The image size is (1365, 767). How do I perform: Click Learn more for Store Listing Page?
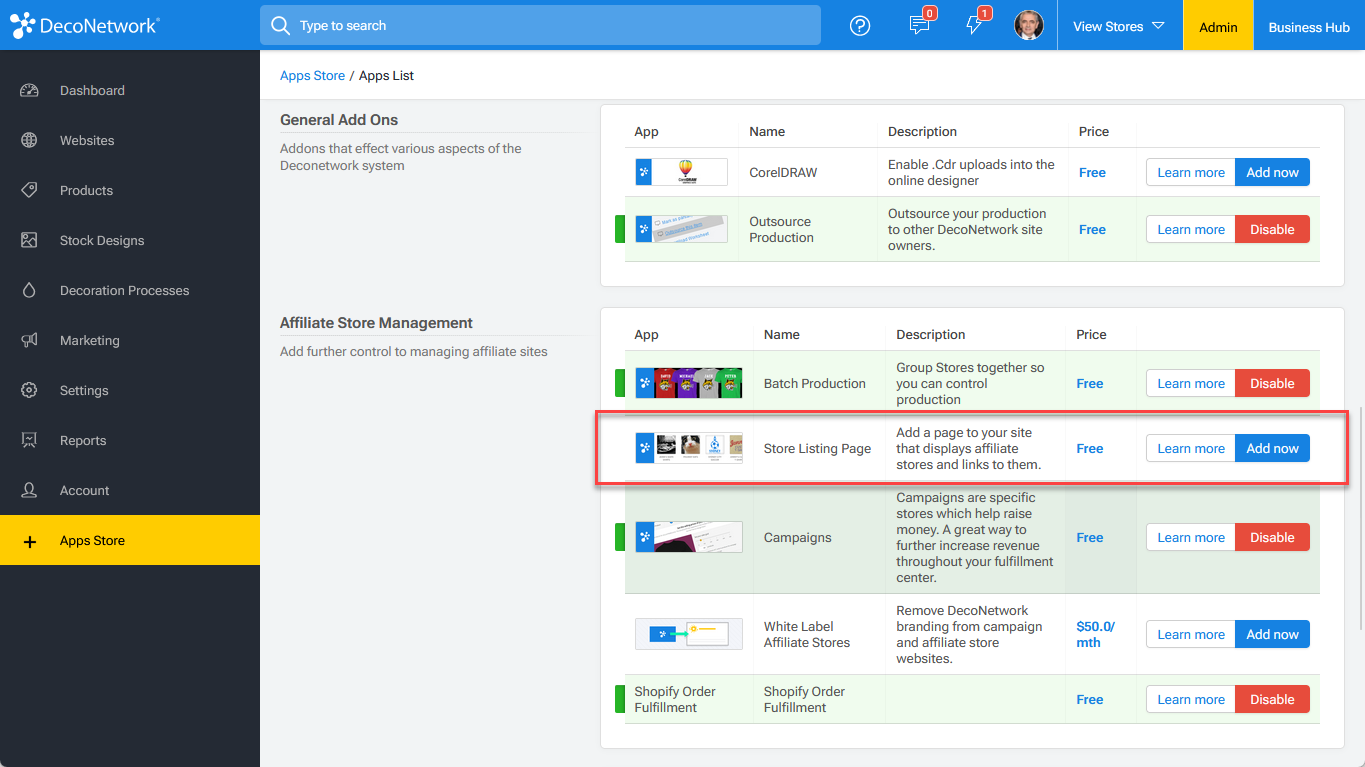(1191, 448)
